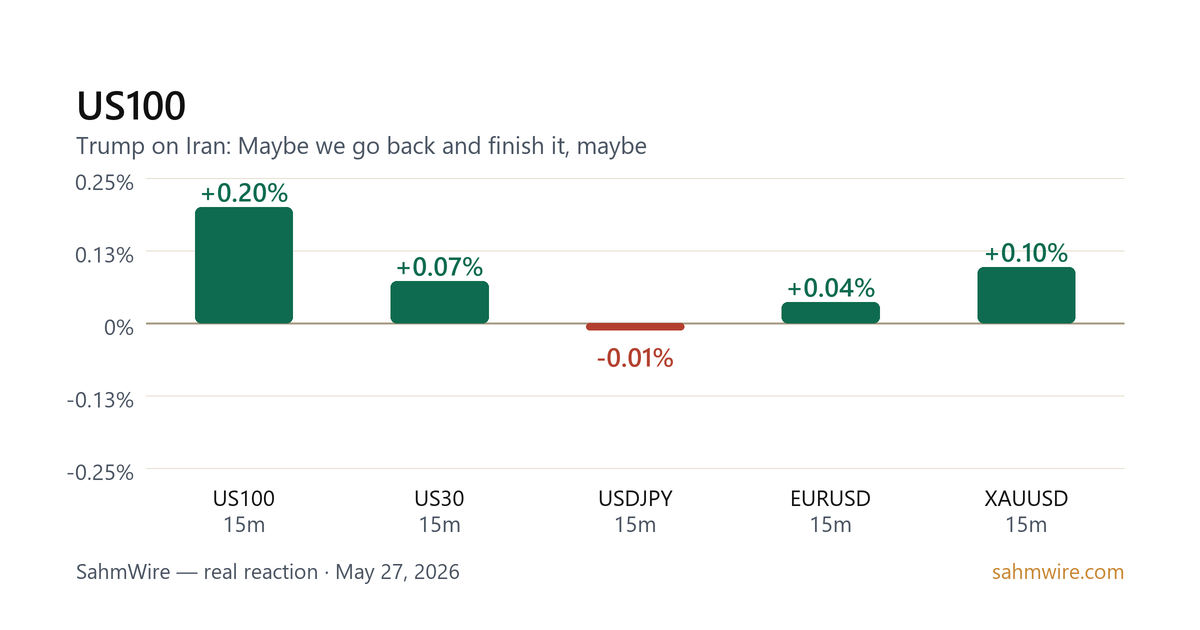Click the SahmWire real reaction footer text

coord(268,573)
